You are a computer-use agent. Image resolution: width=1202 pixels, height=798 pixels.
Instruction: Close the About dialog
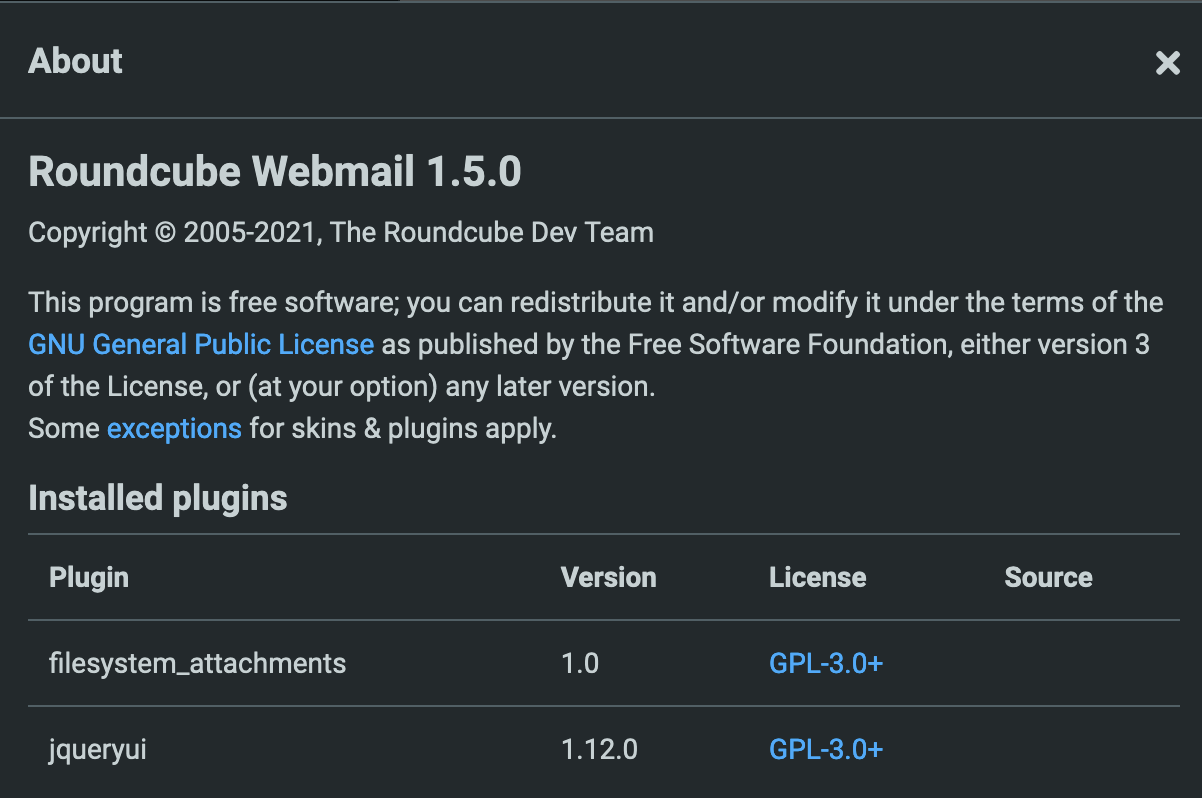point(1167,62)
